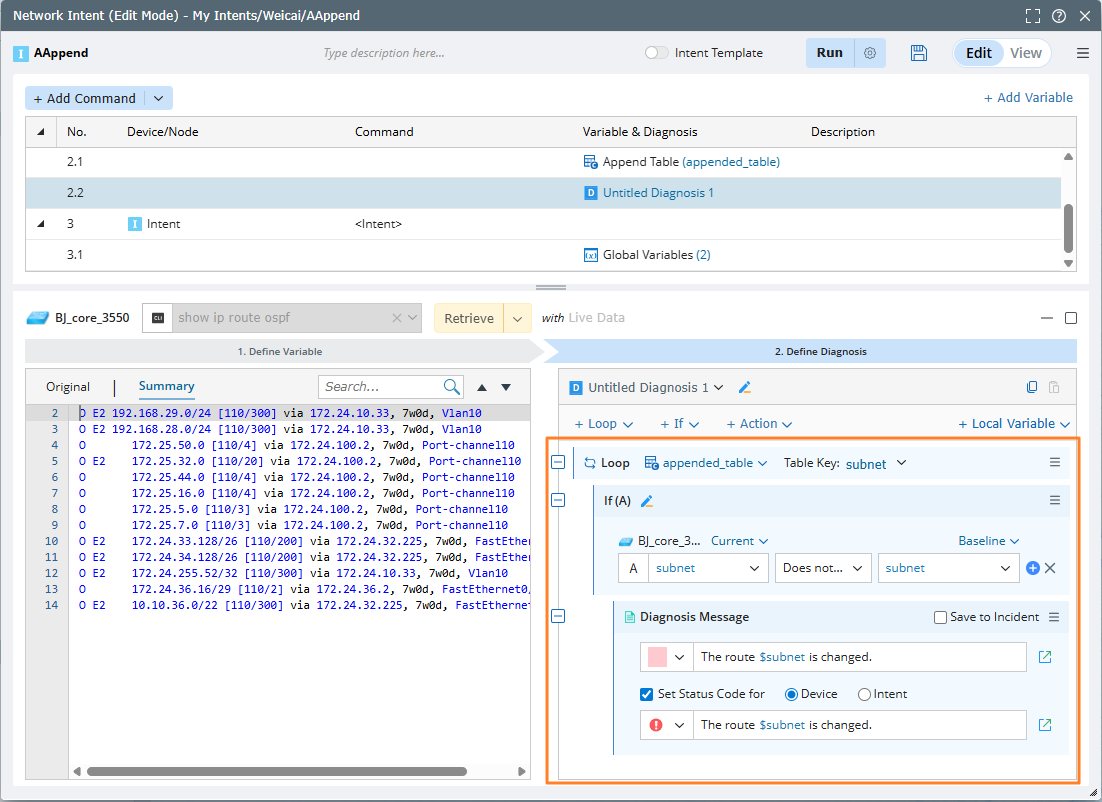Check the Save to Incident checkbox
The height and width of the screenshot is (802, 1102).
point(940,617)
